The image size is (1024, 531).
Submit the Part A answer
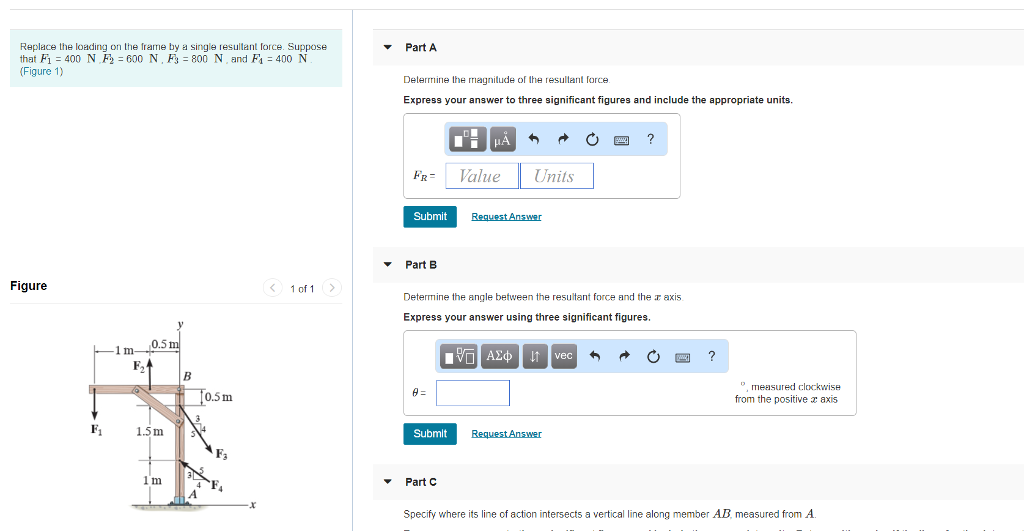click(430, 217)
